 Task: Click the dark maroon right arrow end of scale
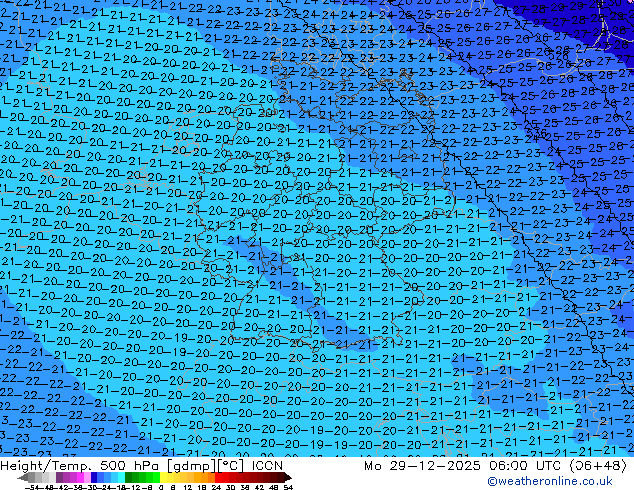tap(288, 477)
